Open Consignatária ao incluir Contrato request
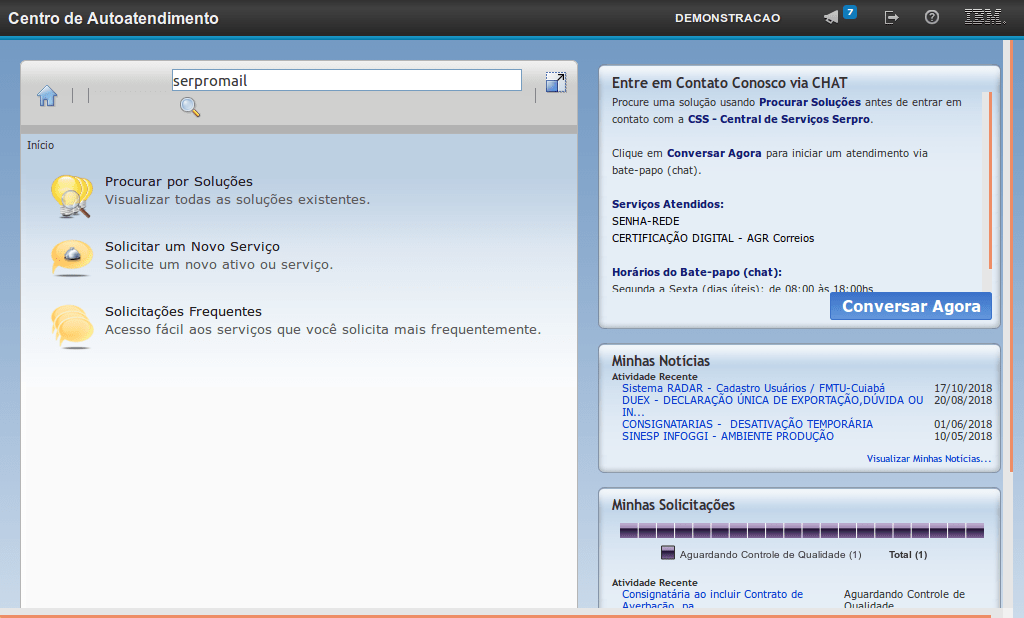Screen dimensions: 1024x618 coord(712,600)
